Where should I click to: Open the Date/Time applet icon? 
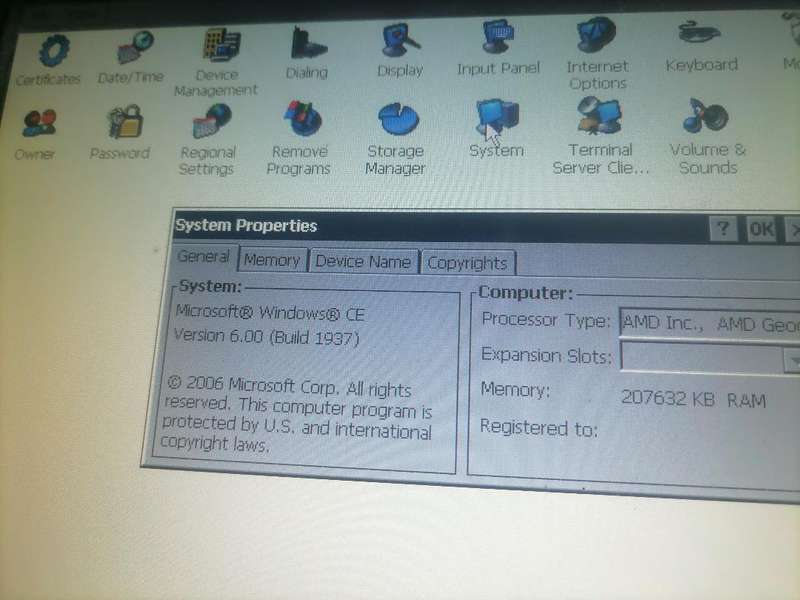pyautogui.click(x=135, y=47)
